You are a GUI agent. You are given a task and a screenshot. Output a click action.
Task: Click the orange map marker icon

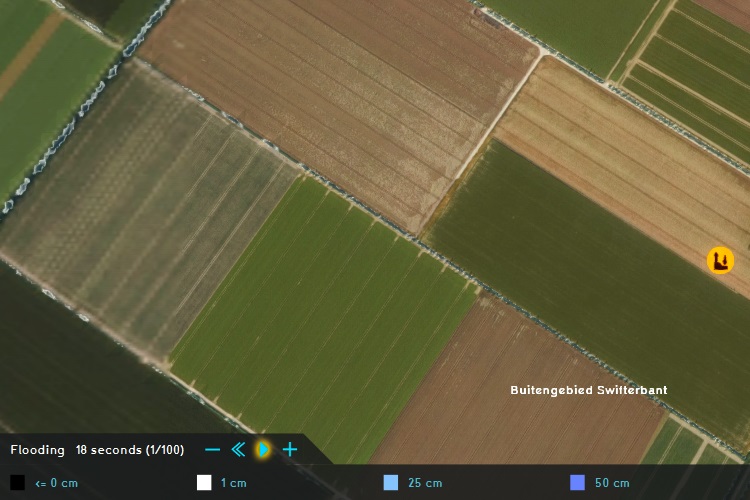click(720, 260)
